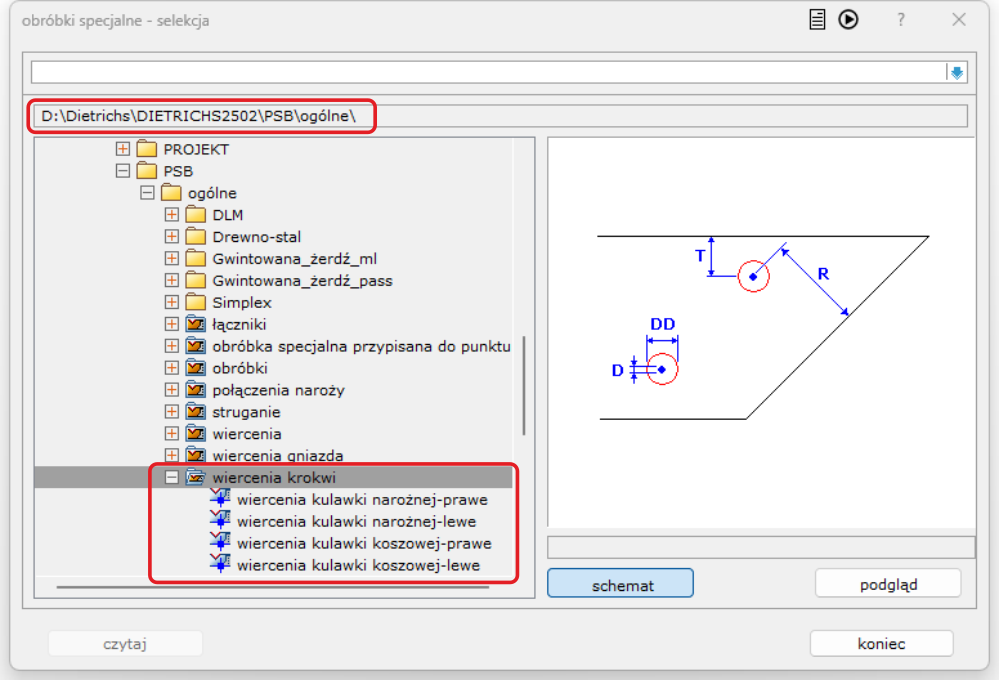Click the koniec button

coord(882,644)
